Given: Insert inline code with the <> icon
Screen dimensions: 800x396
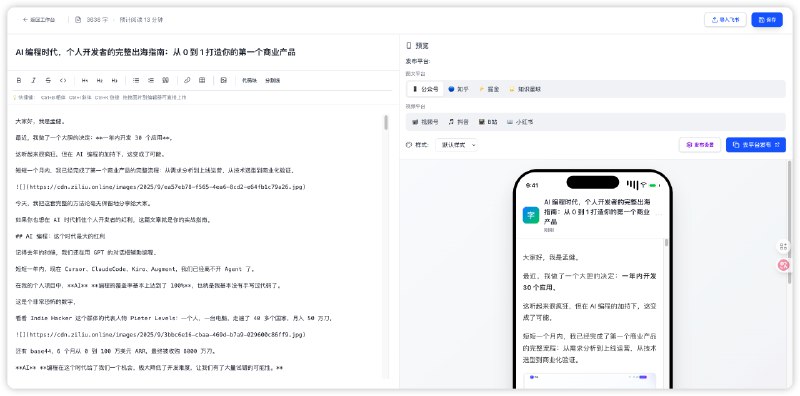Looking at the screenshot, I should coord(63,81).
